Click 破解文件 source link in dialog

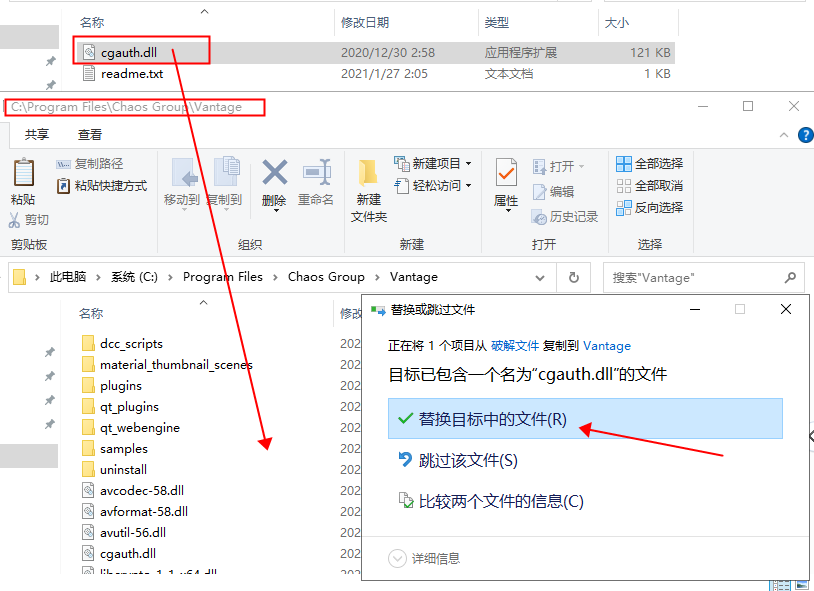514,346
